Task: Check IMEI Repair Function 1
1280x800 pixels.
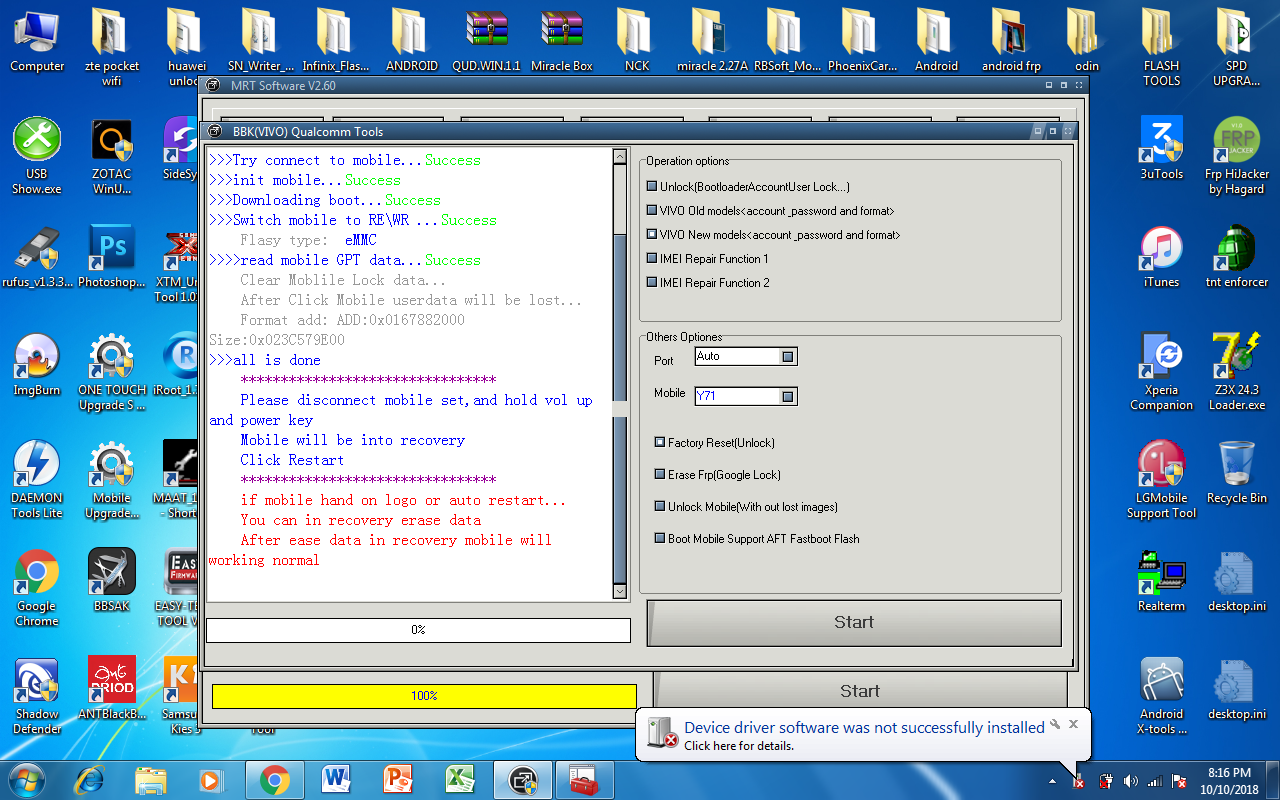Action: point(652,259)
